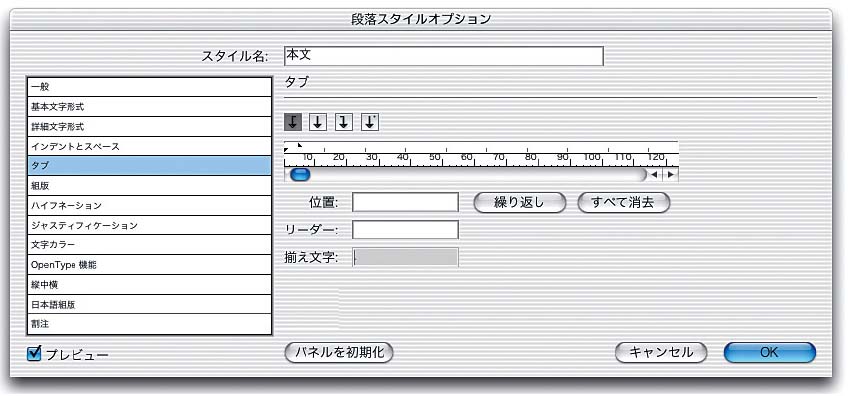Click the ruler scroll left arrow

pos(654,174)
